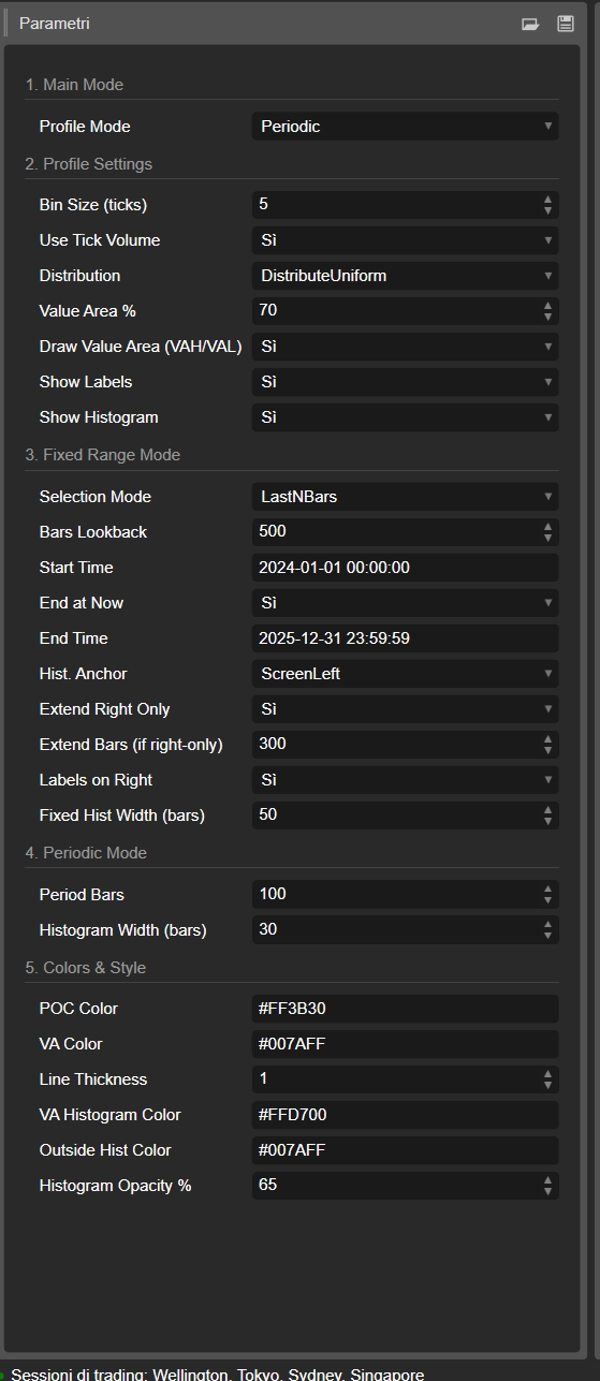Decrease Value Area % with the down arrow

548,316
